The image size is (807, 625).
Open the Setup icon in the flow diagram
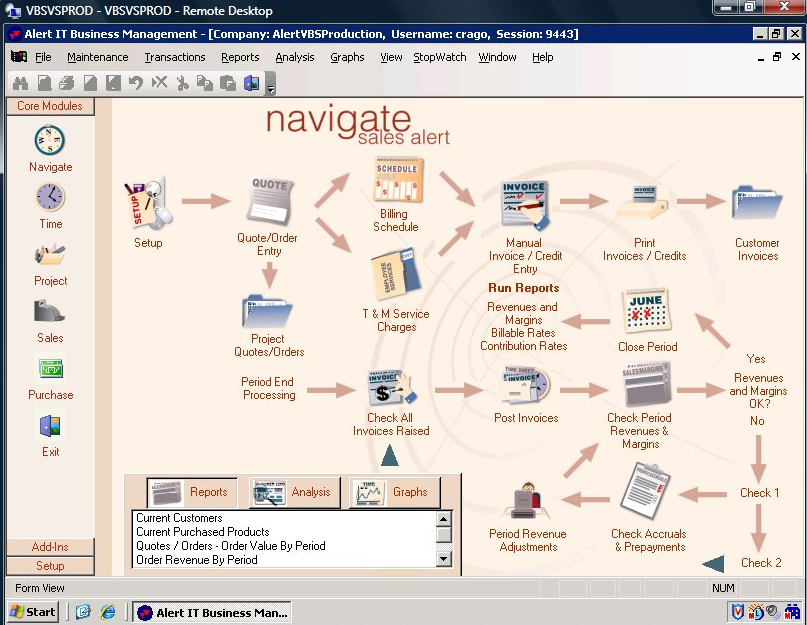coord(148,204)
